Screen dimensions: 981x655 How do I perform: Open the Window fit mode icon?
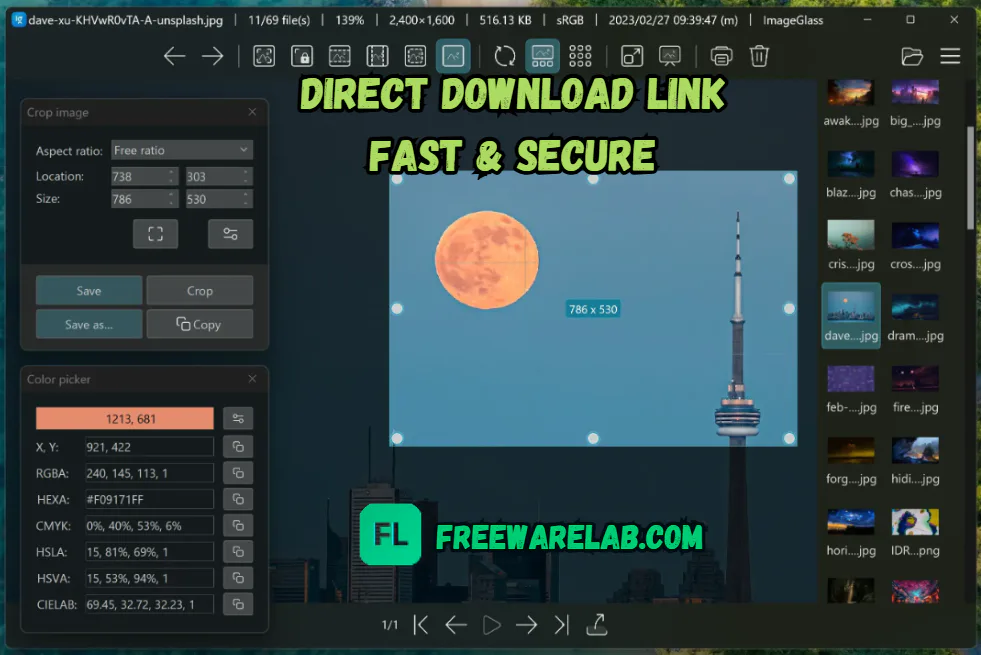pos(632,56)
